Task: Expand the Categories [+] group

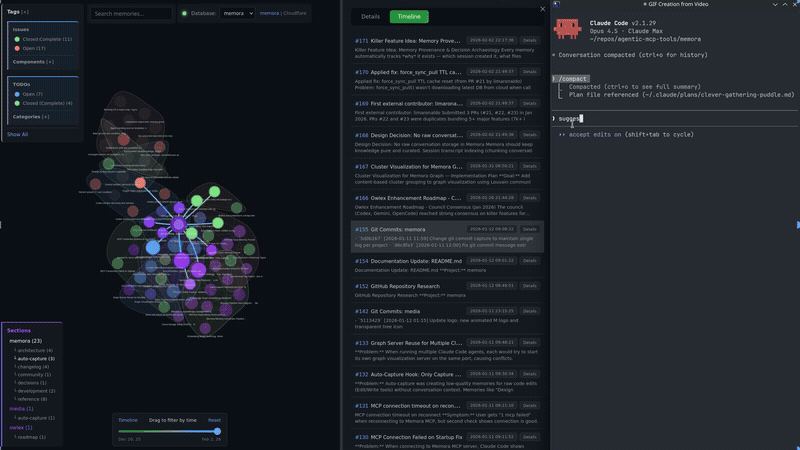Action: [31, 117]
